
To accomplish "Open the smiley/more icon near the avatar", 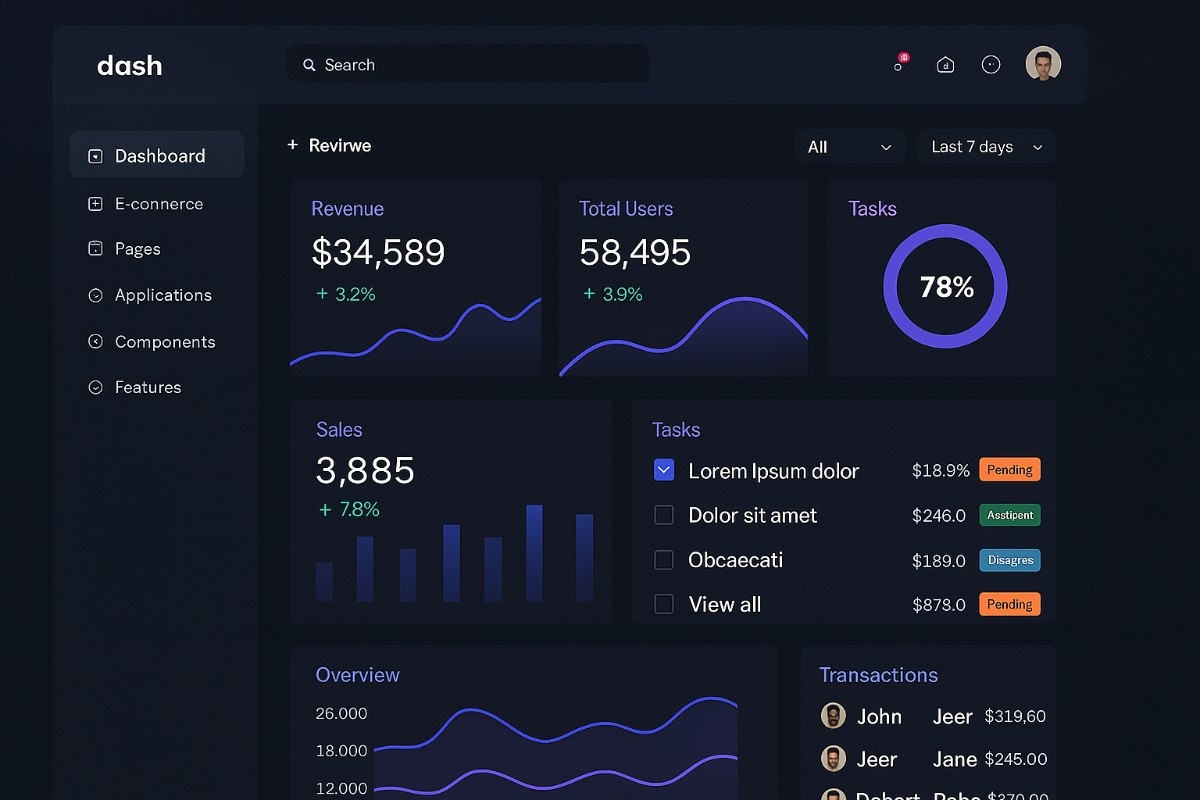I will (x=991, y=64).
